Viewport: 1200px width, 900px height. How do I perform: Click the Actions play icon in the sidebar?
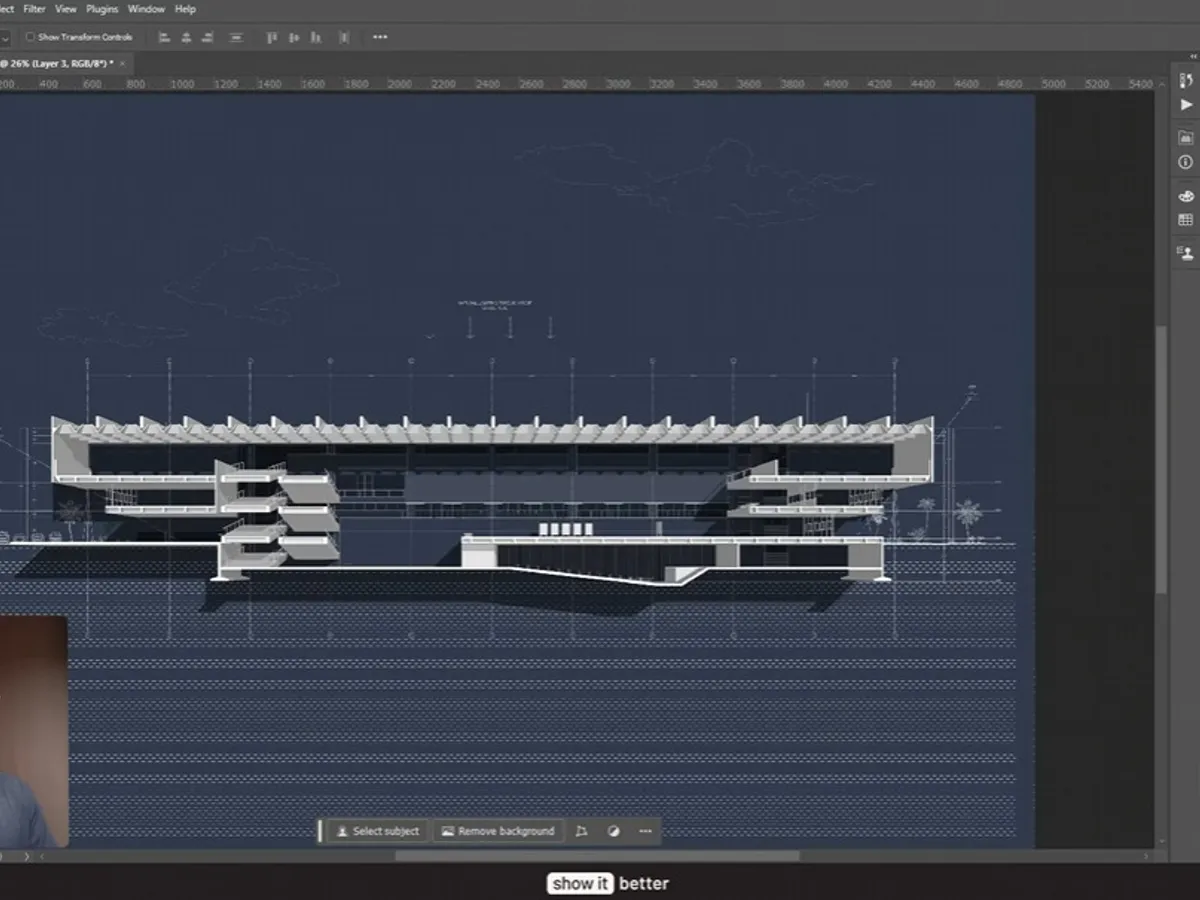click(x=1185, y=105)
